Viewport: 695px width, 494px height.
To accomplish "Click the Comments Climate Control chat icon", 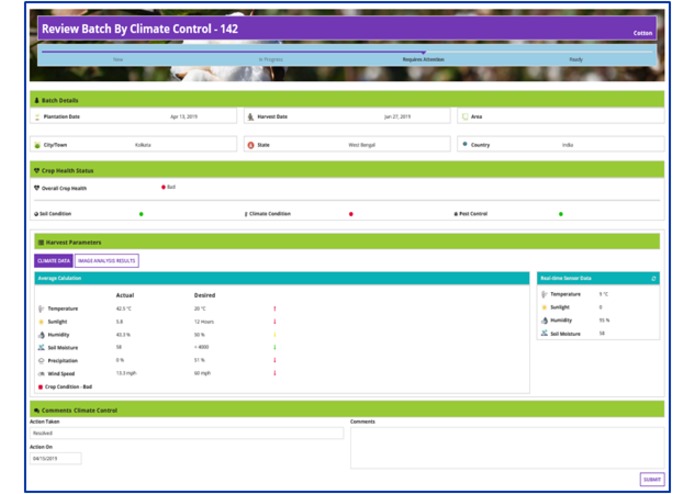I will pyautogui.click(x=37, y=411).
